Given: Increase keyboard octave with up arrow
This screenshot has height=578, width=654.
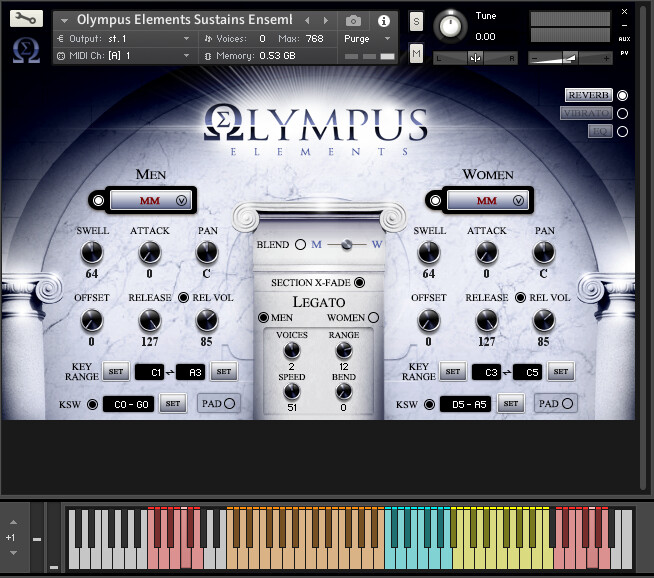Looking at the screenshot, I should click(13, 523).
